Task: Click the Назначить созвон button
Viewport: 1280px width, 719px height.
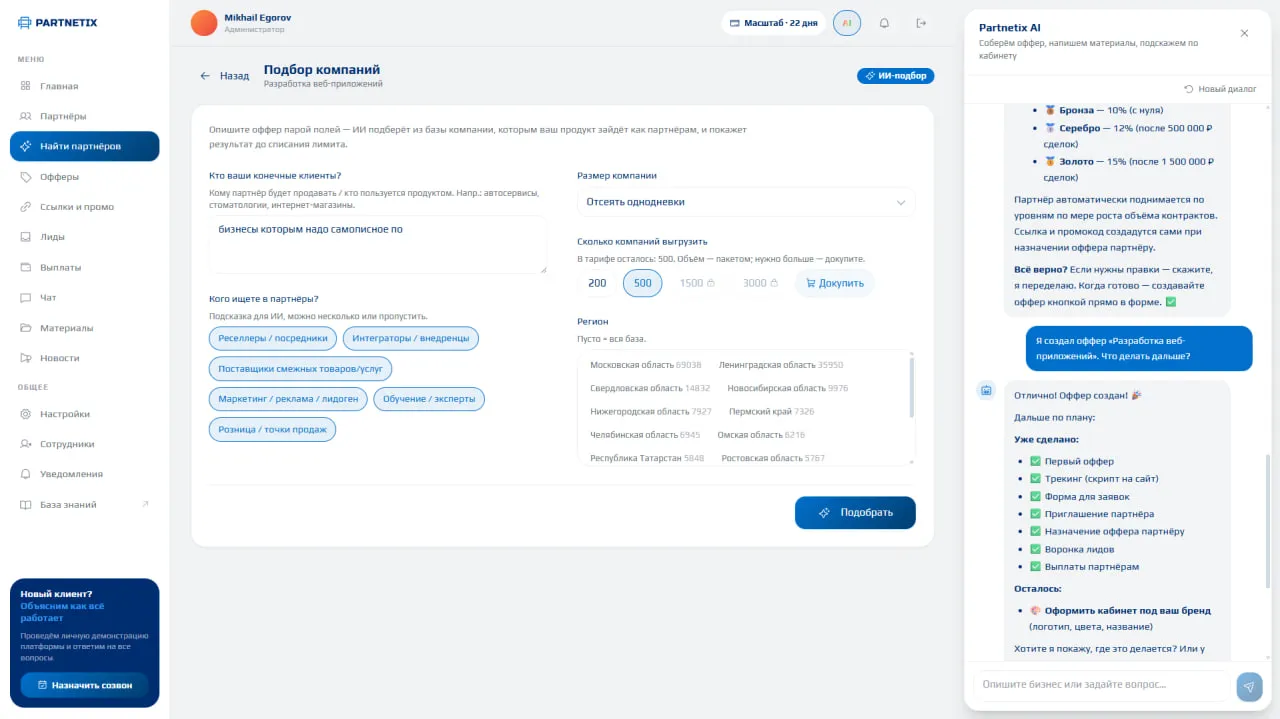Action: click(84, 685)
